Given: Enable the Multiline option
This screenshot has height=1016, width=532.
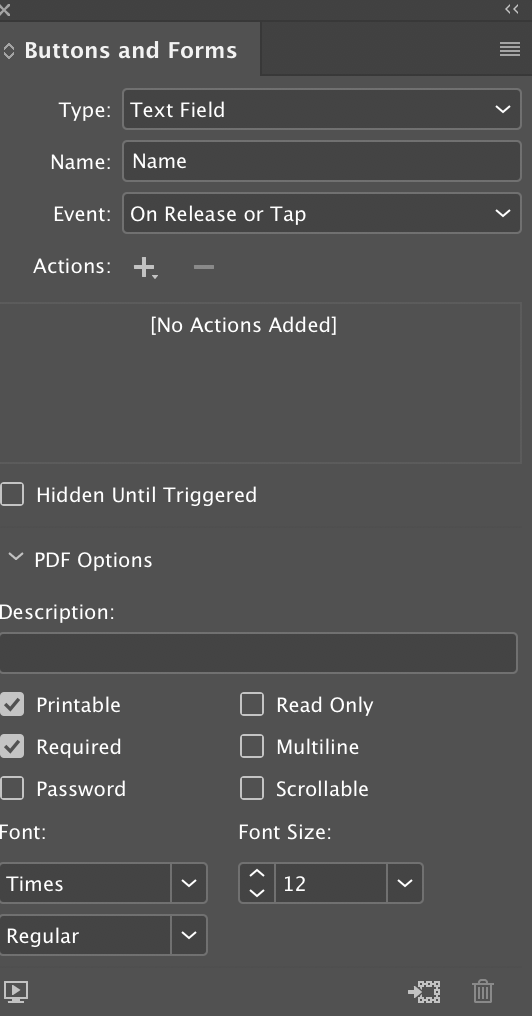Looking at the screenshot, I should [x=251, y=746].
